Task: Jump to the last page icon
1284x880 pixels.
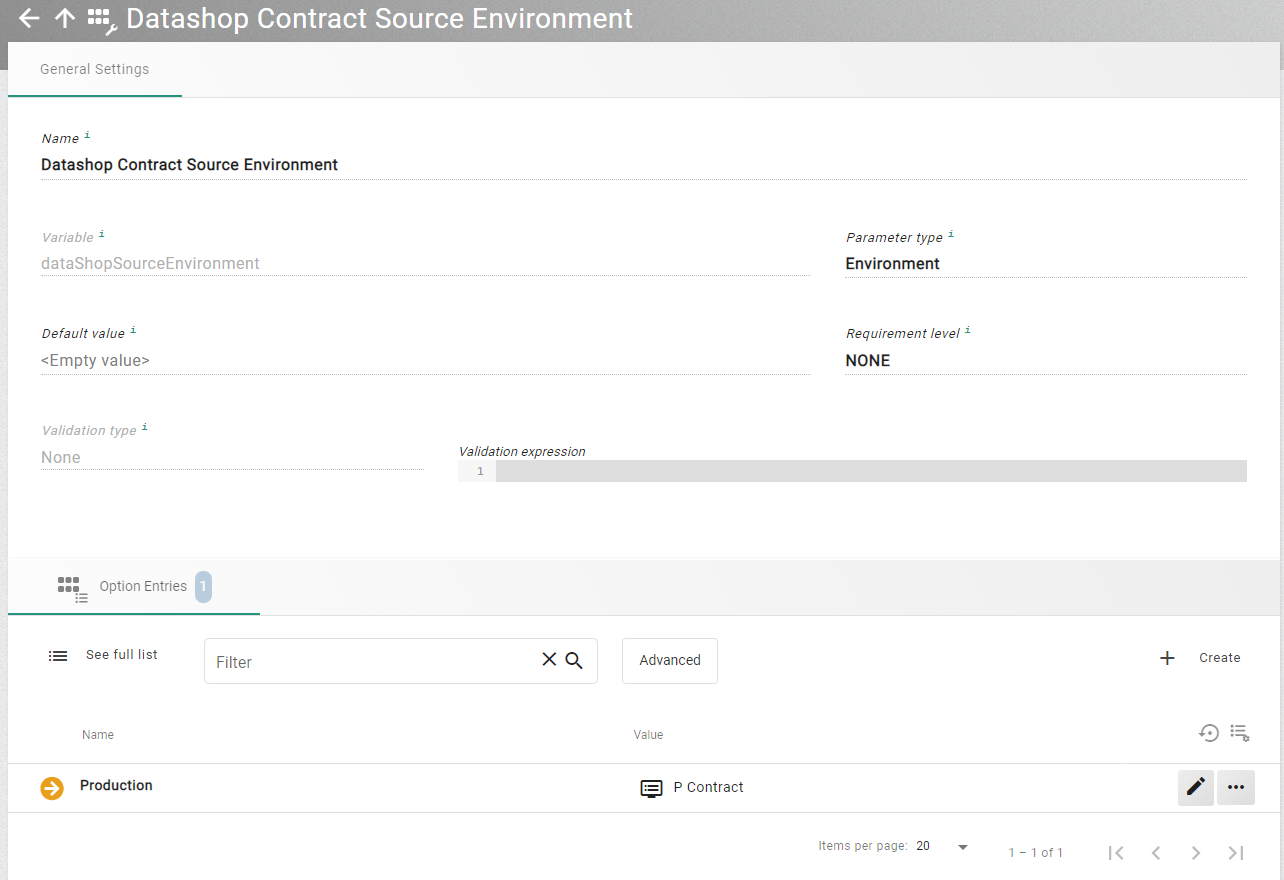Action: (1236, 852)
